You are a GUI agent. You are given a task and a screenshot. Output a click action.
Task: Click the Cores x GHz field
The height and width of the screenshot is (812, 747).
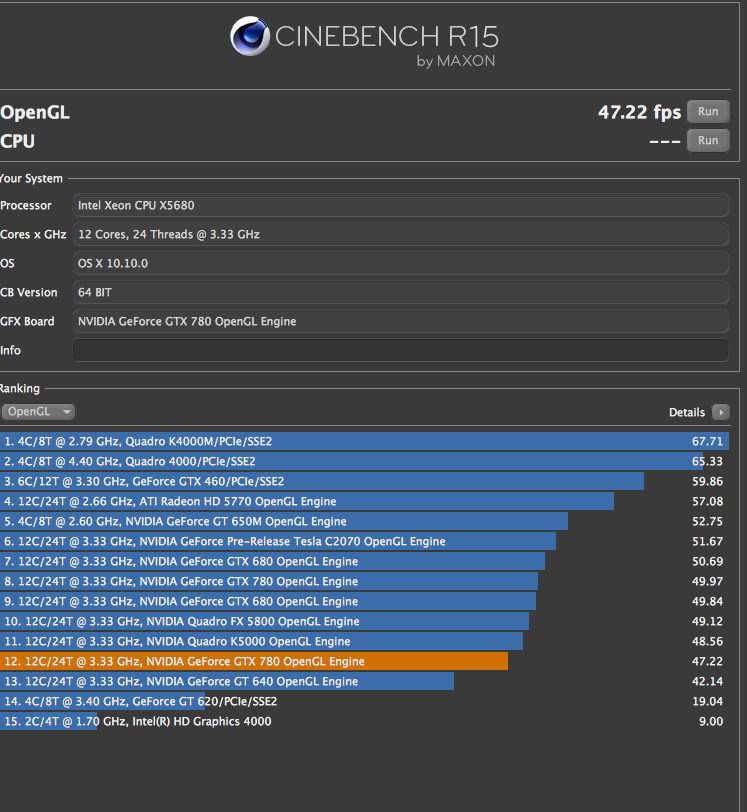[x=400, y=234]
